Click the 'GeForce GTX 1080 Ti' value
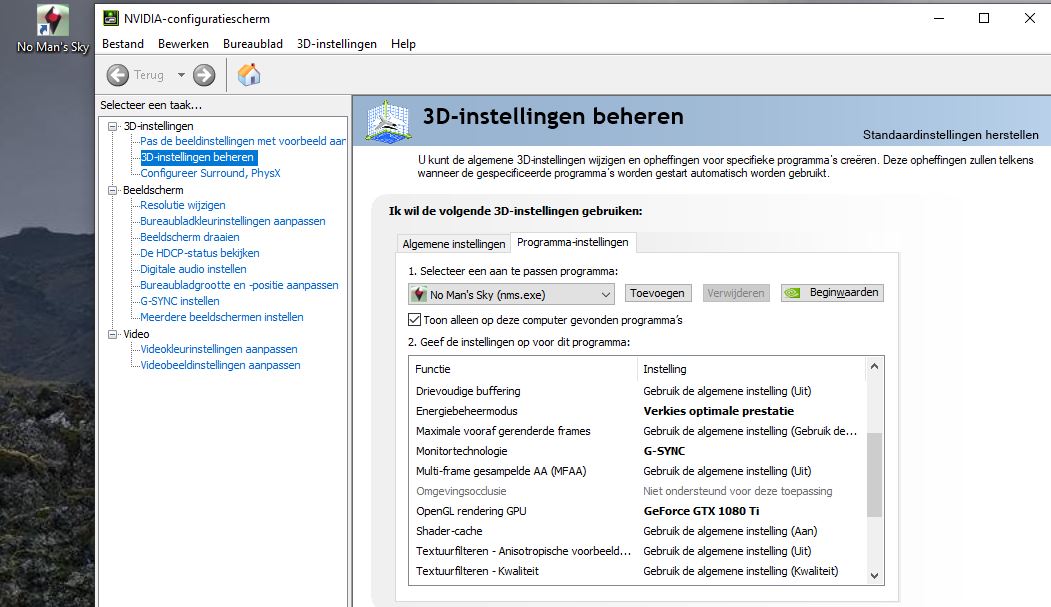The height and width of the screenshot is (607, 1051). click(701, 511)
